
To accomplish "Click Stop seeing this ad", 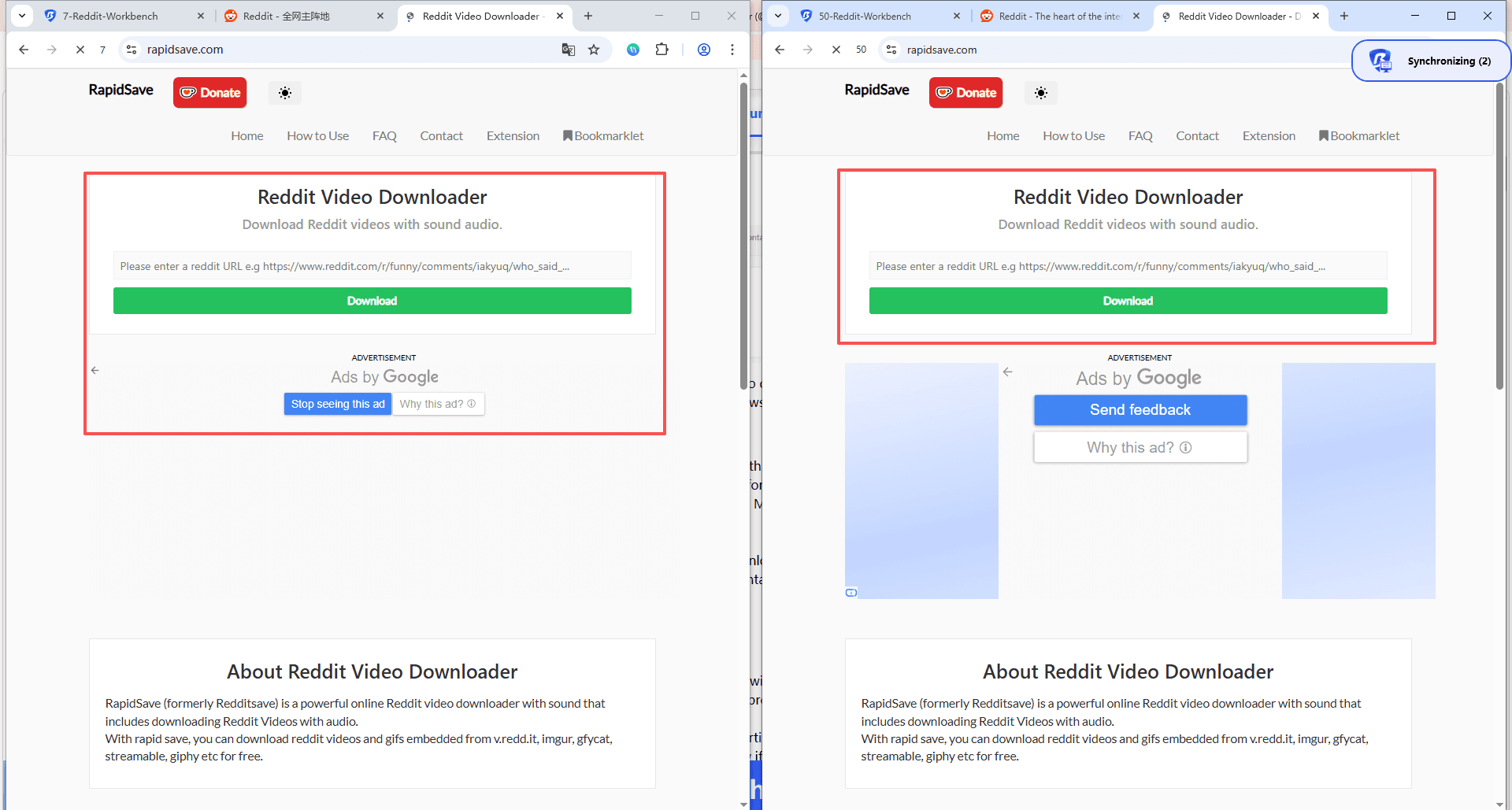I will click(337, 404).
